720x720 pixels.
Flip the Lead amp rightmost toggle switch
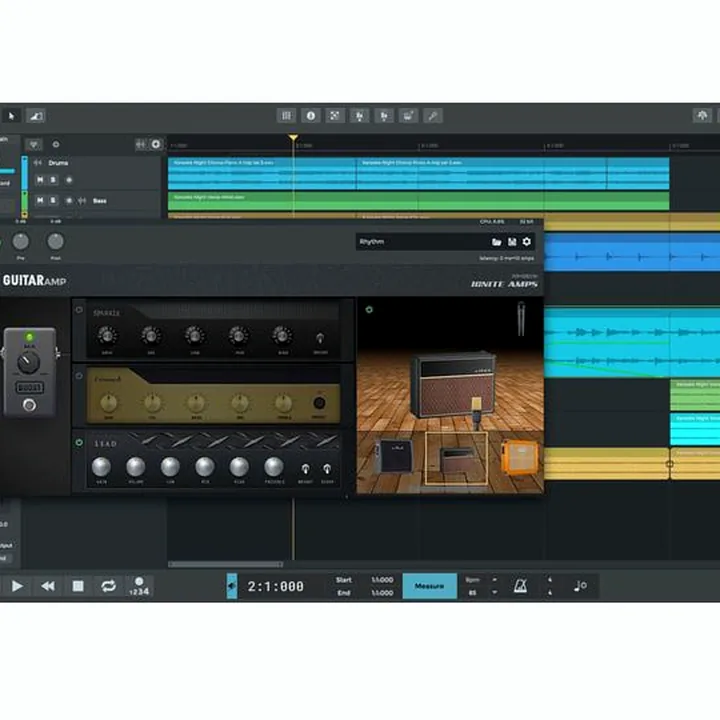click(x=327, y=469)
